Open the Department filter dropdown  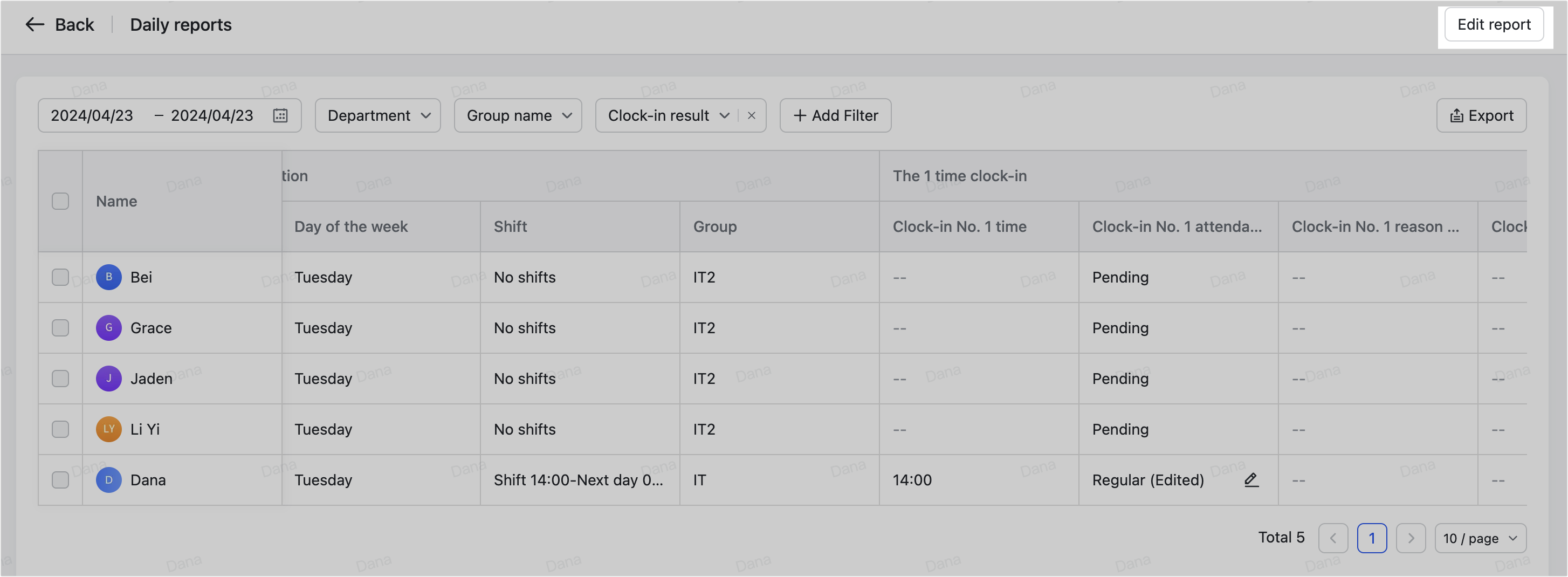click(377, 115)
